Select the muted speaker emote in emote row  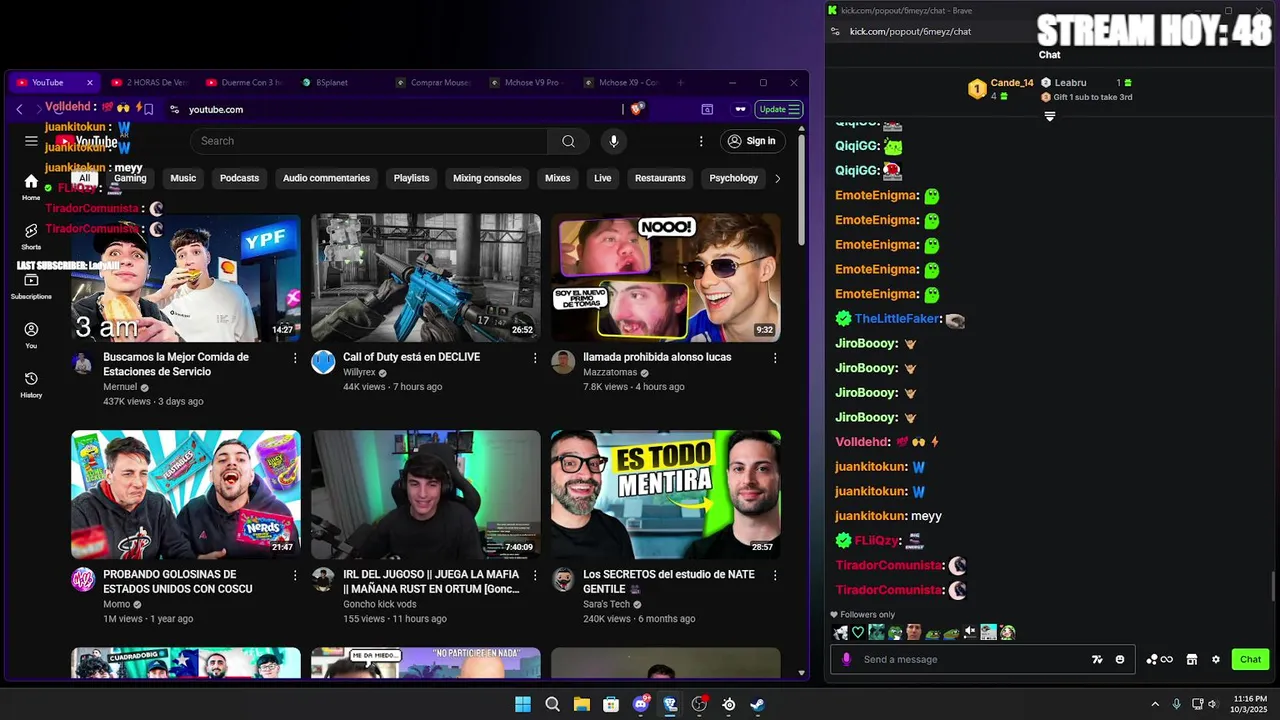point(969,632)
